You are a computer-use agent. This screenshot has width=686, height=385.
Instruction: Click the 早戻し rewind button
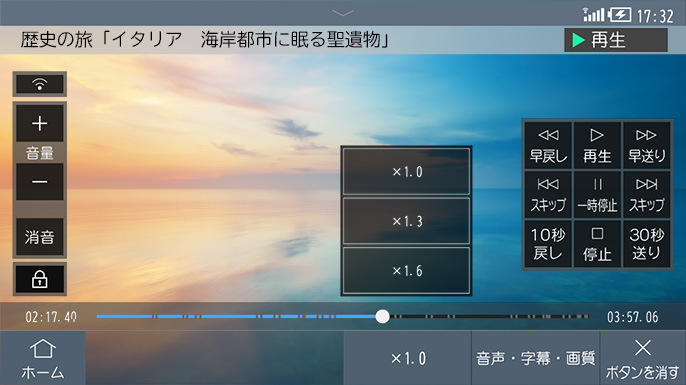[548, 146]
